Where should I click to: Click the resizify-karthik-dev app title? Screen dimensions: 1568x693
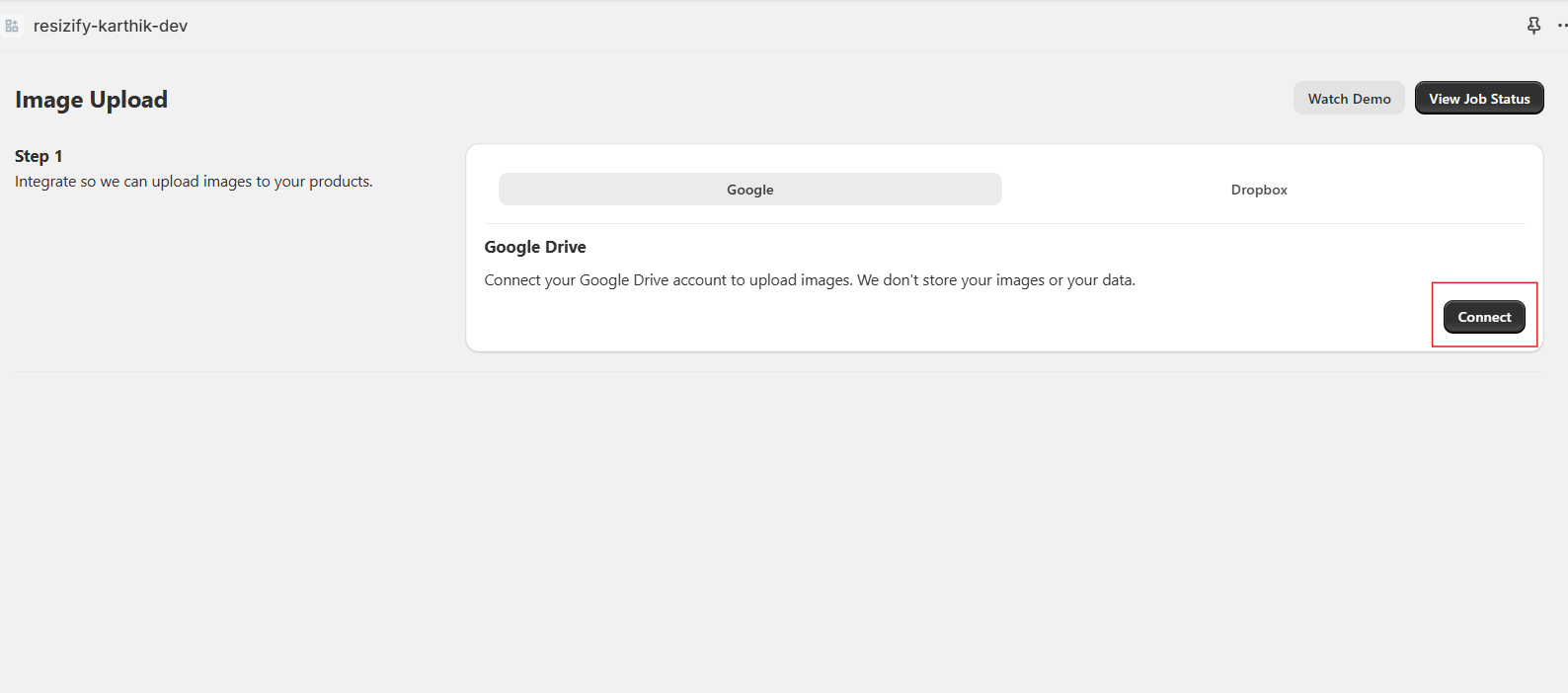click(x=111, y=26)
